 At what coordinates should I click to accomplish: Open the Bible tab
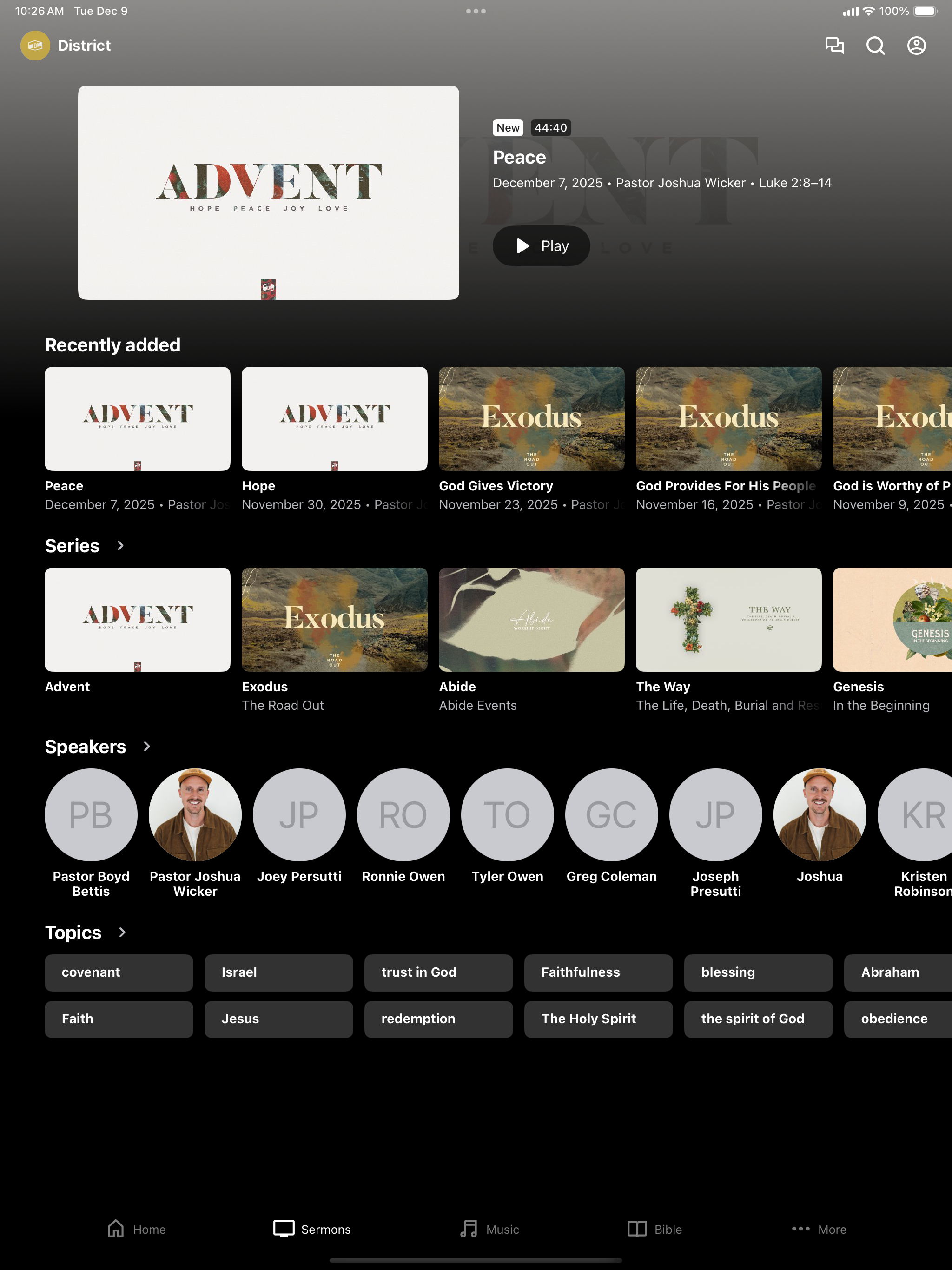(654, 1229)
